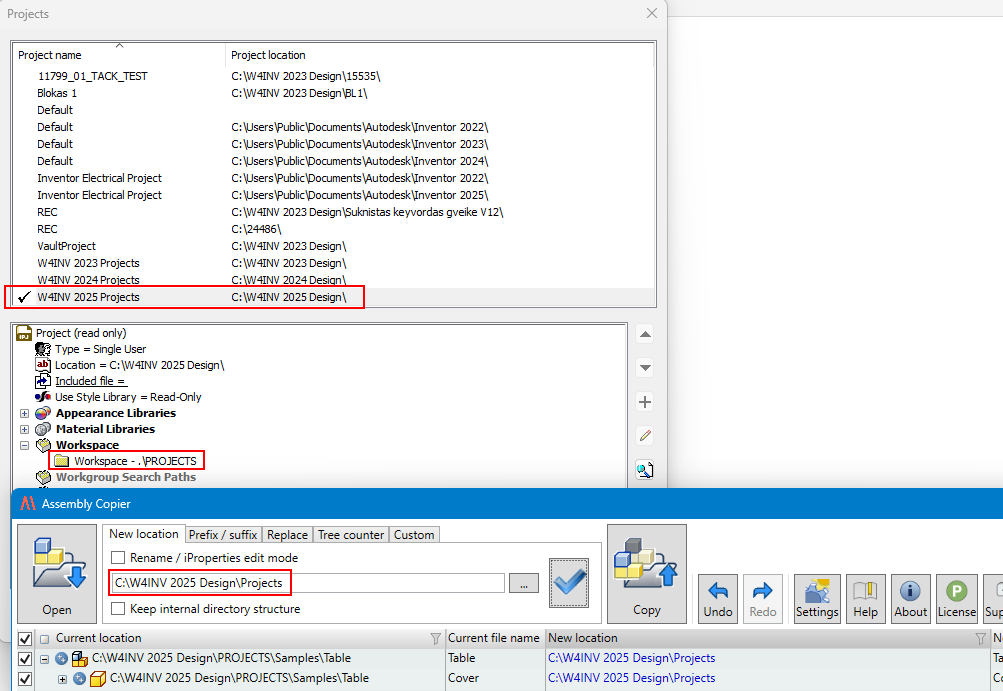Toggle the small checkbox beside Current location header
Viewport: 1003px width, 691px height.
(x=45, y=639)
